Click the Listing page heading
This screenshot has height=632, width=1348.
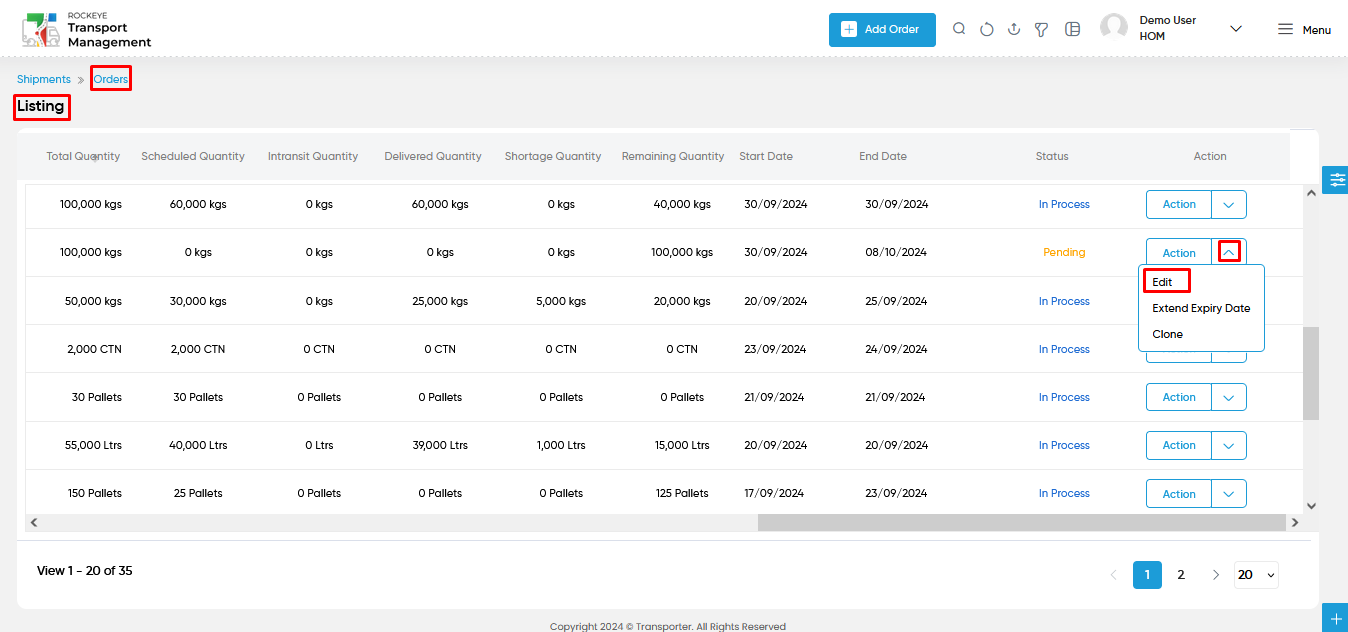point(41,106)
